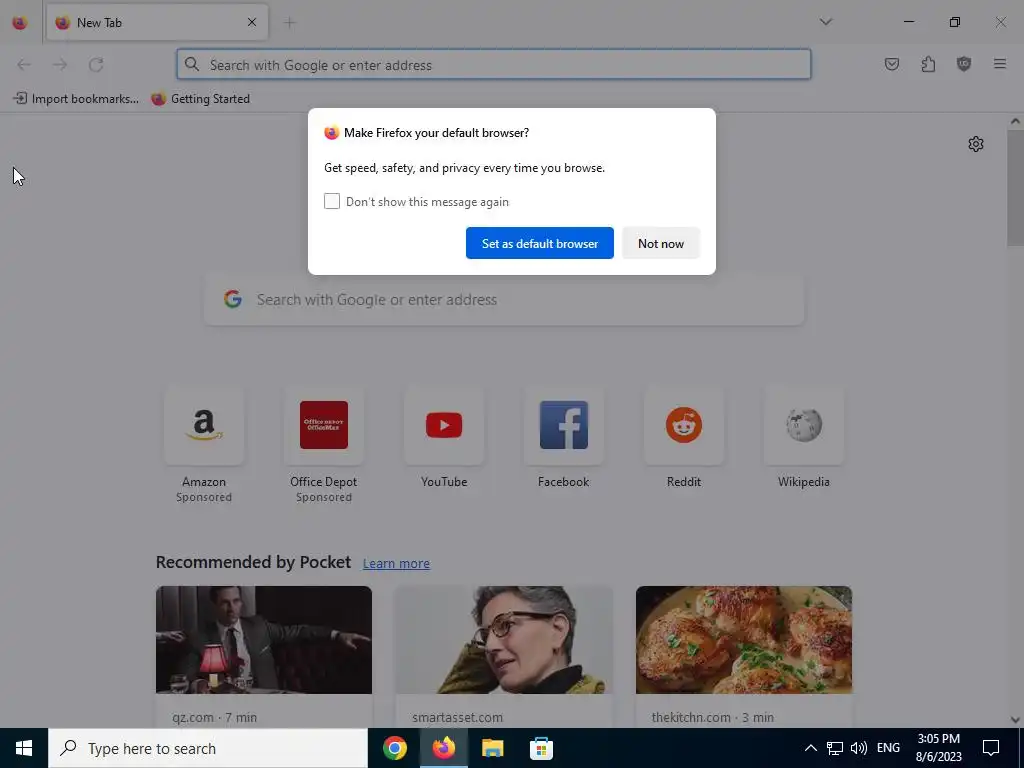
Task: Click the Not now button
Action: point(661,243)
